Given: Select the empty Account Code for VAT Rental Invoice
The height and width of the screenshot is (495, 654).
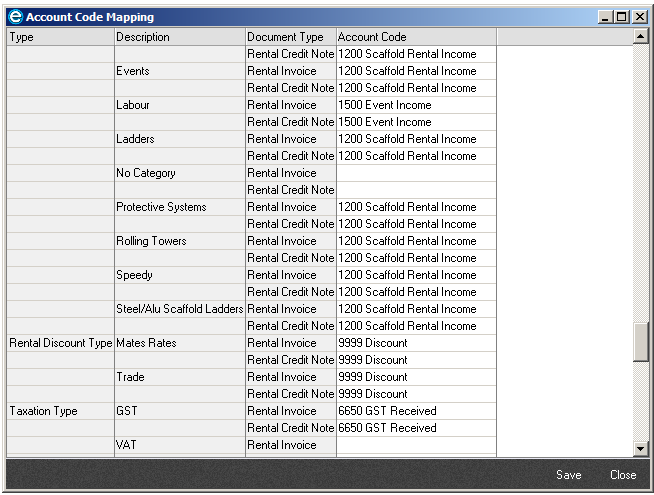Looking at the screenshot, I should pyautogui.click(x=415, y=445).
